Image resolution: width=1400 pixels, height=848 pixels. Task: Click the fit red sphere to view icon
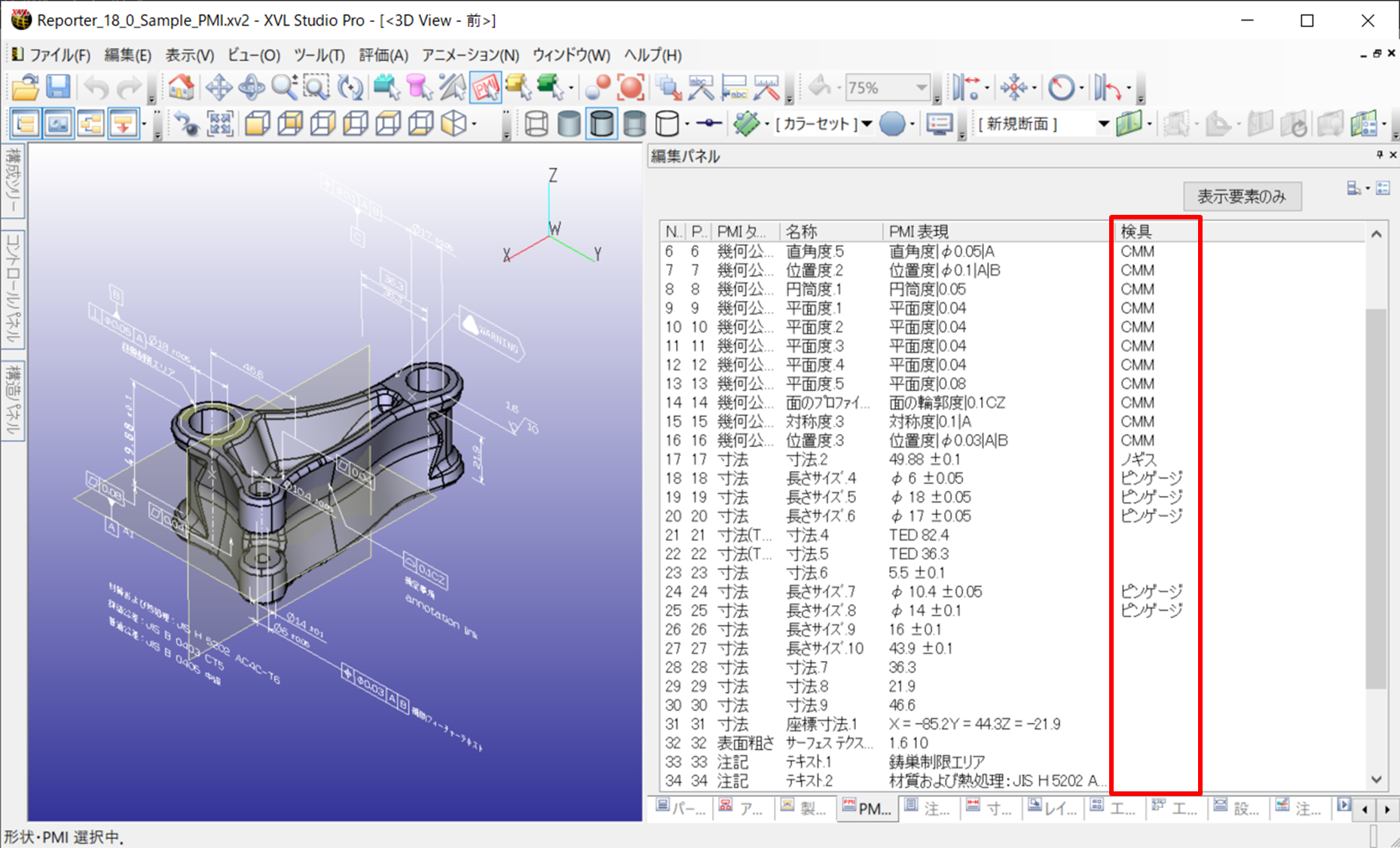pyautogui.click(x=631, y=88)
